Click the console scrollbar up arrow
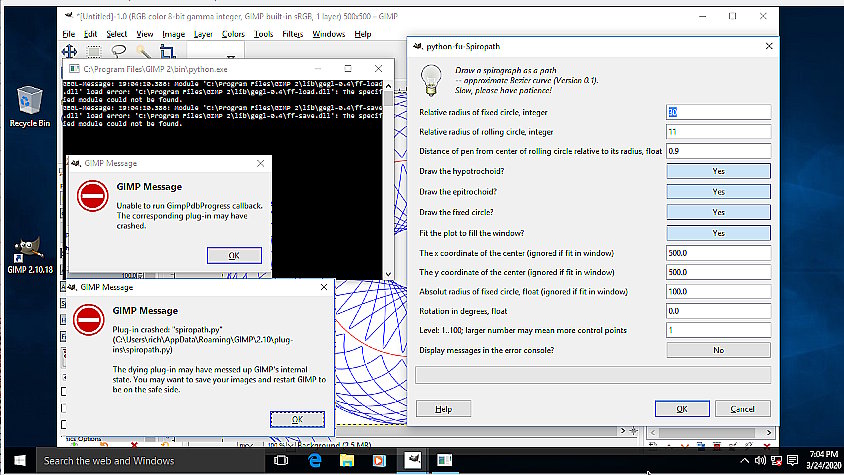The height and width of the screenshot is (475, 844). pyautogui.click(x=388, y=86)
